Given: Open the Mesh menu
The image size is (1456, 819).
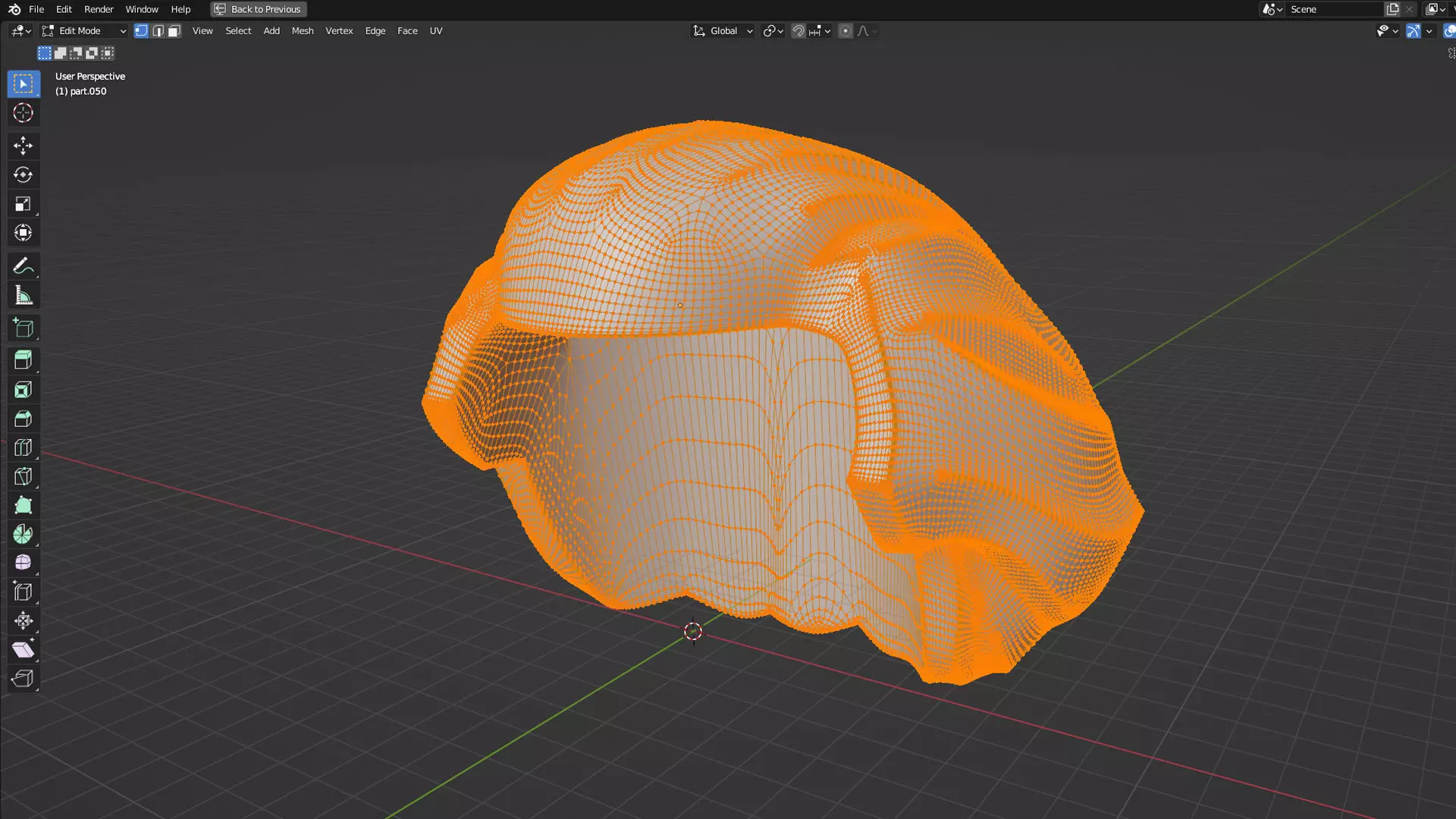Looking at the screenshot, I should coord(302,31).
